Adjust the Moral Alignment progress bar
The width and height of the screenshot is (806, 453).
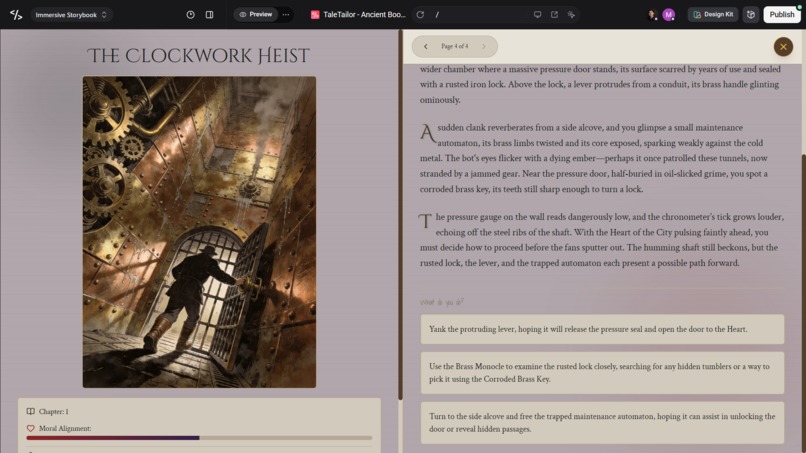tap(199, 438)
